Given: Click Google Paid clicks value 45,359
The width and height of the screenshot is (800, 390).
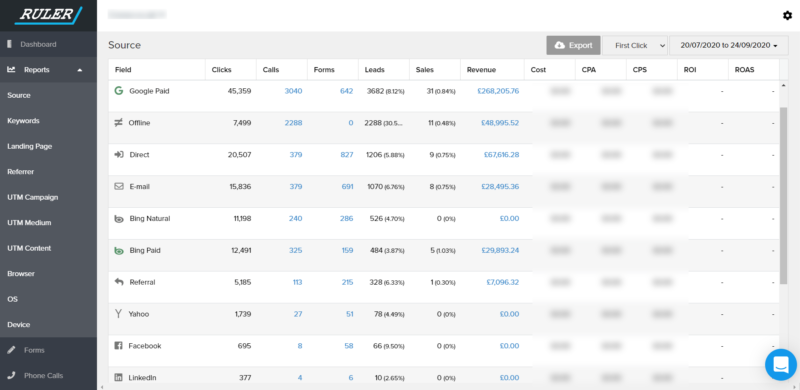Looking at the screenshot, I should 239,91.
